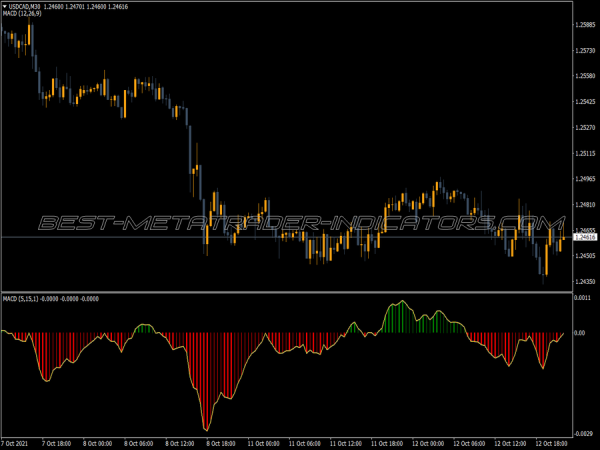Viewport: 600px width, 450px height.
Task: Click the chart-menu triangle beside USDCAD,M30
Action: (5, 7)
